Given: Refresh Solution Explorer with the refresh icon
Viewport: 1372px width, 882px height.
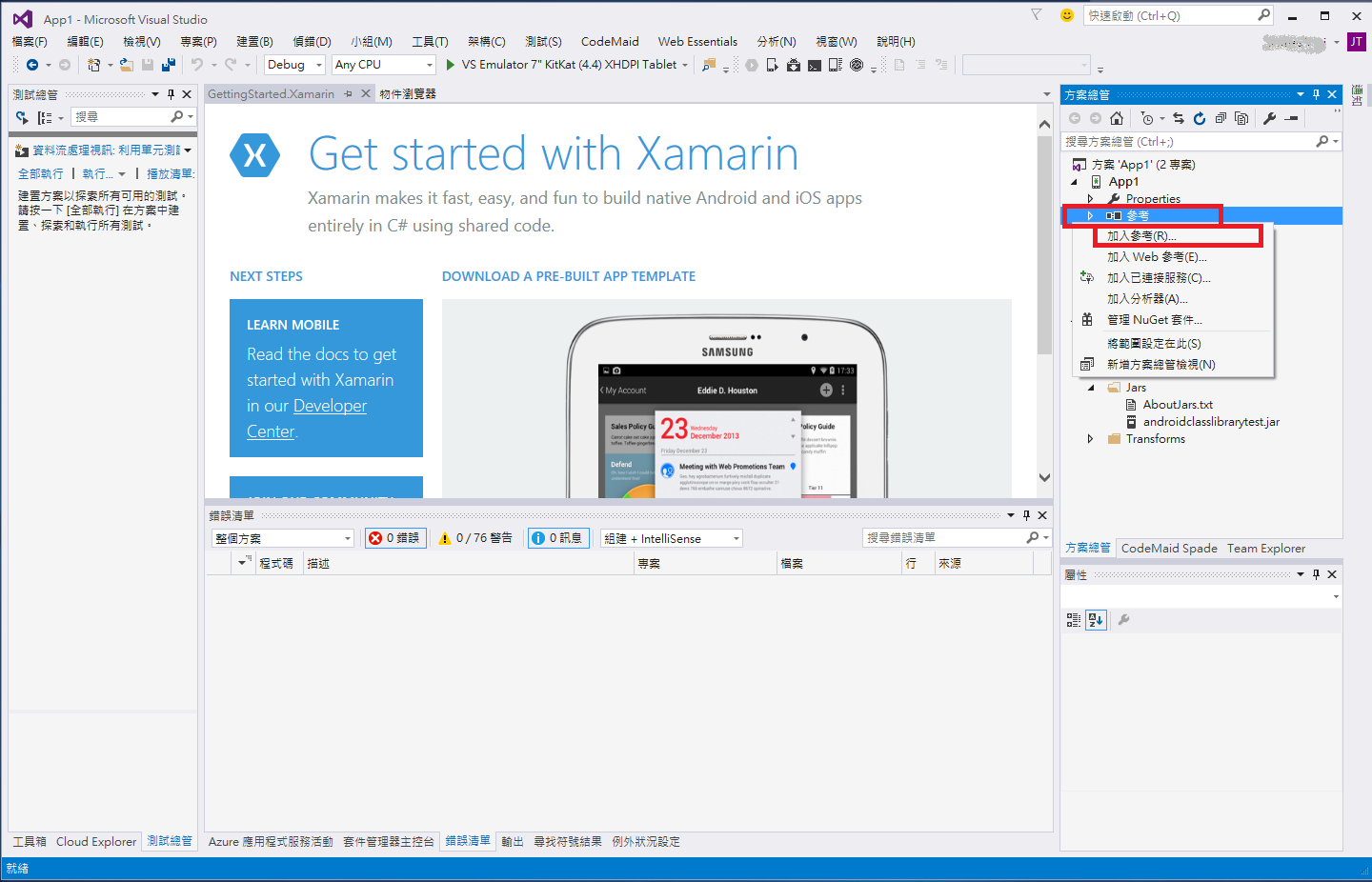Looking at the screenshot, I should point(1200,118).
